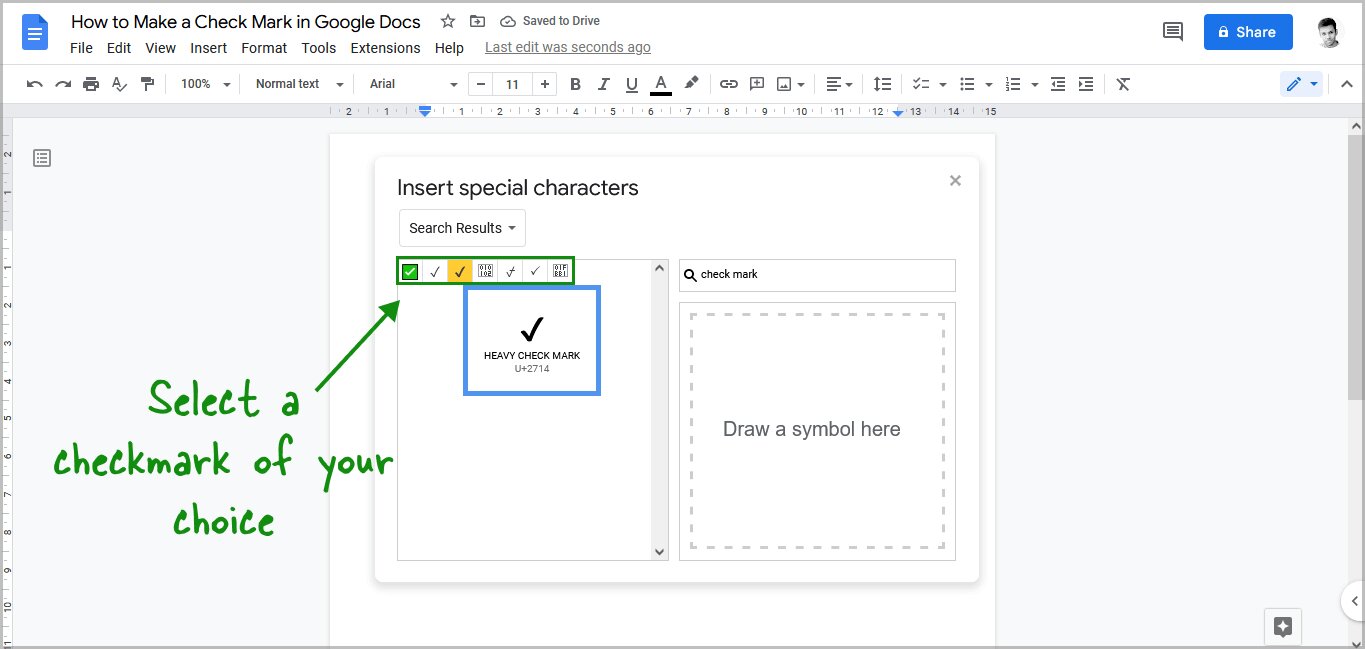1365x649 pixels.
Task: Open the text color tool
Action: click(660, 84)
